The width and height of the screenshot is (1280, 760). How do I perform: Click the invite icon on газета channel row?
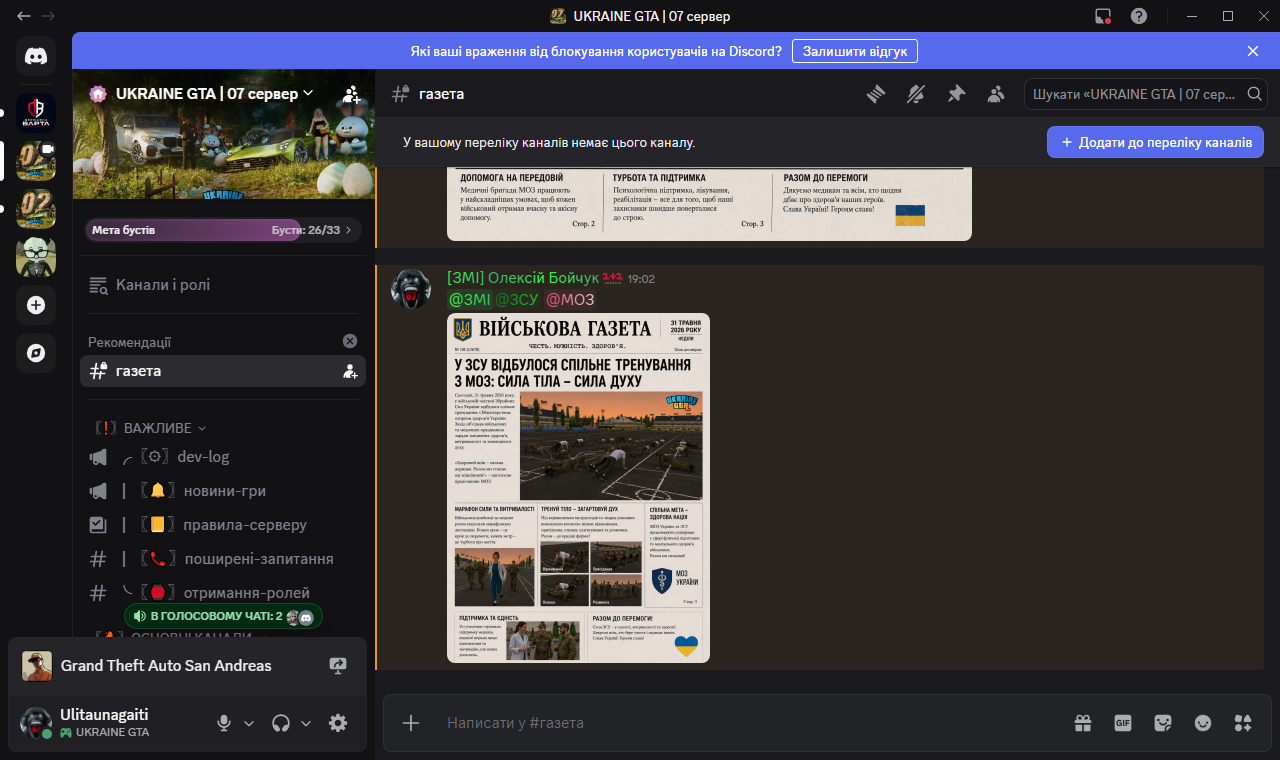pyautogui.click(x=350, y=371)
